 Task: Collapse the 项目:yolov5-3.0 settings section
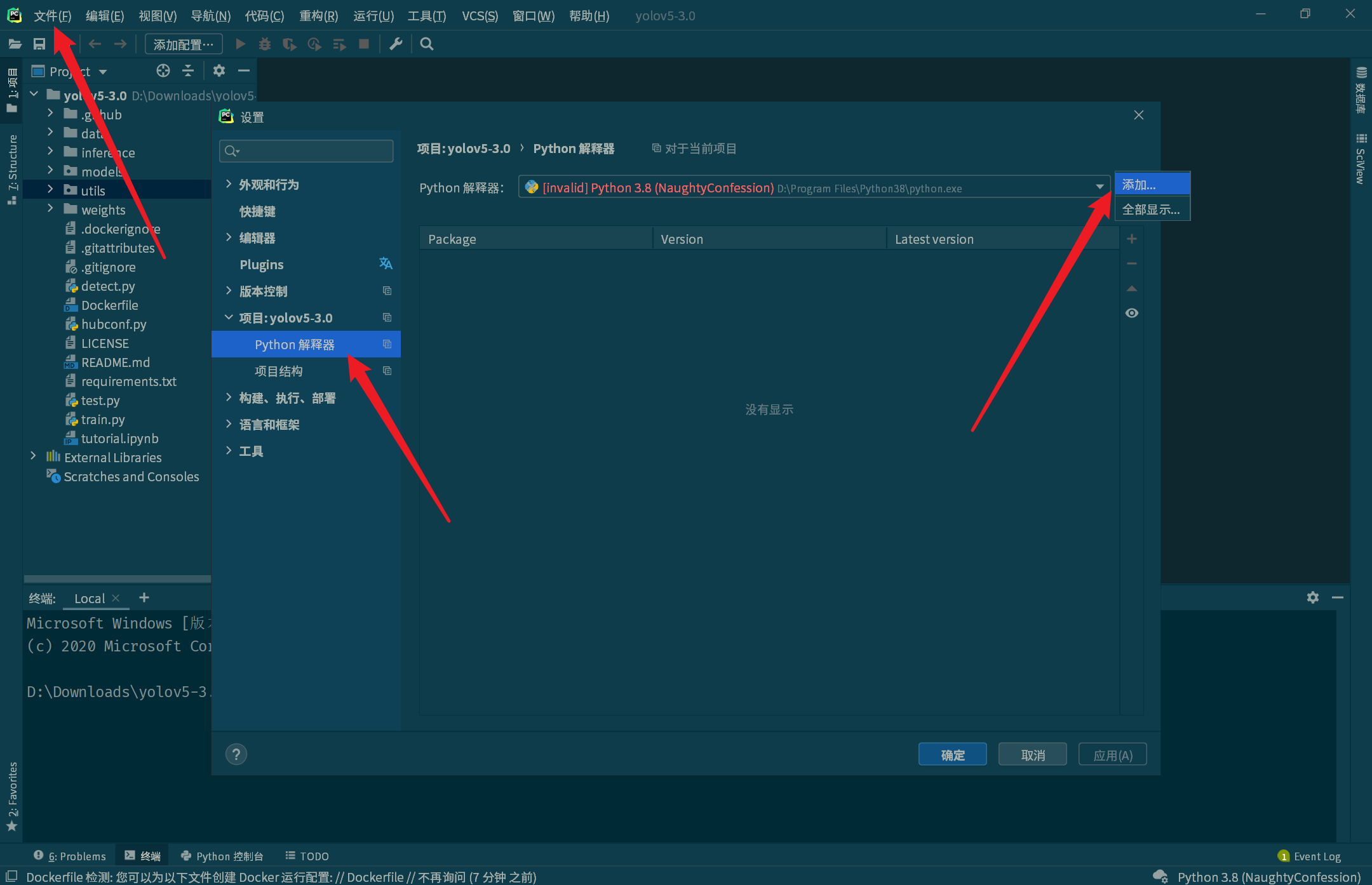coord(229,317)
